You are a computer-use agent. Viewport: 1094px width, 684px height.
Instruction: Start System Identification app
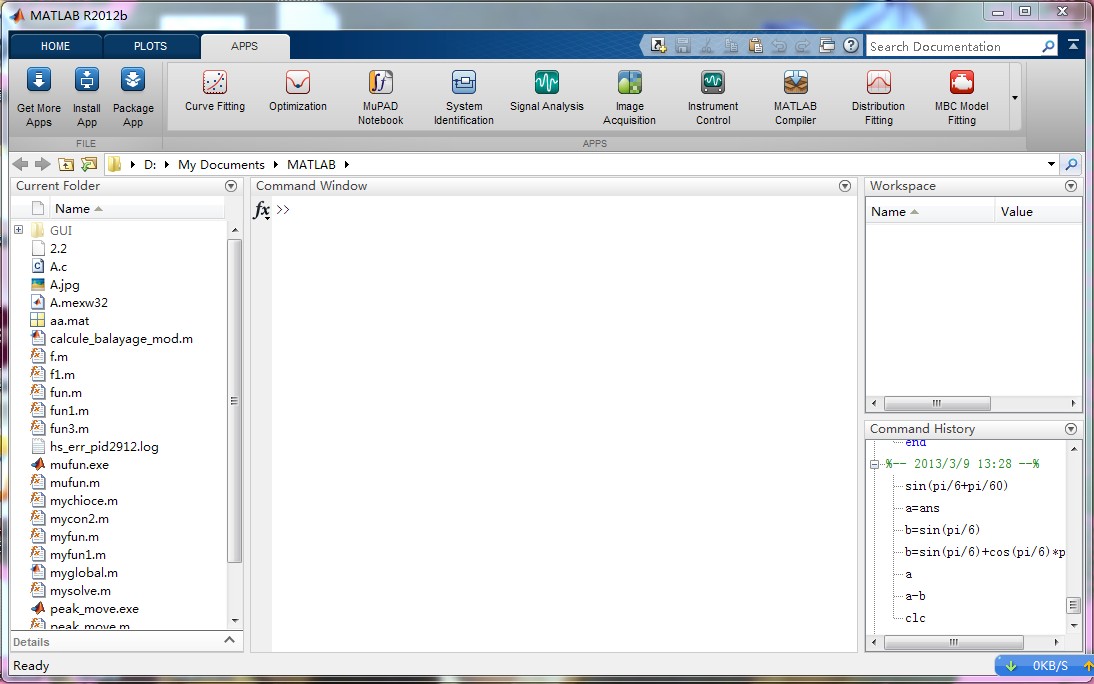click(x=464, y=97)
